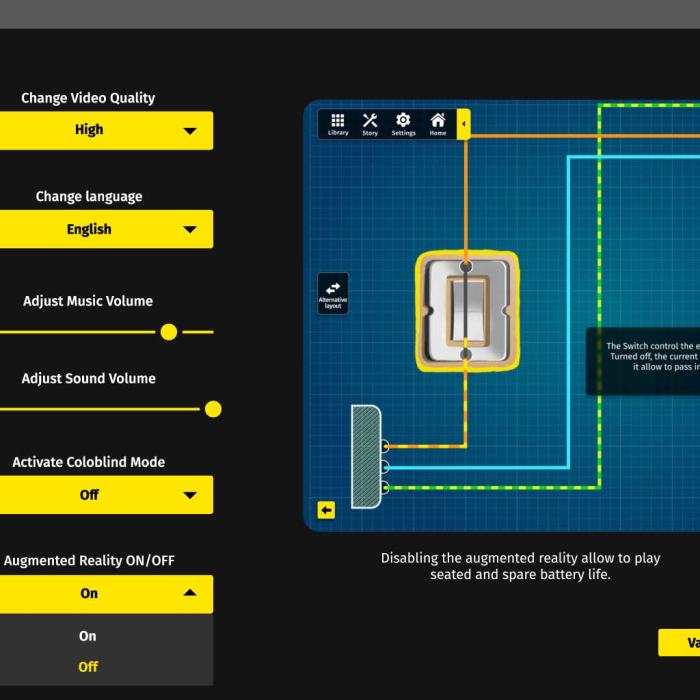
Task: Collapse the toolbar with the yellow arrow tab
Action: pyautogui.click(x=463, y=124)
